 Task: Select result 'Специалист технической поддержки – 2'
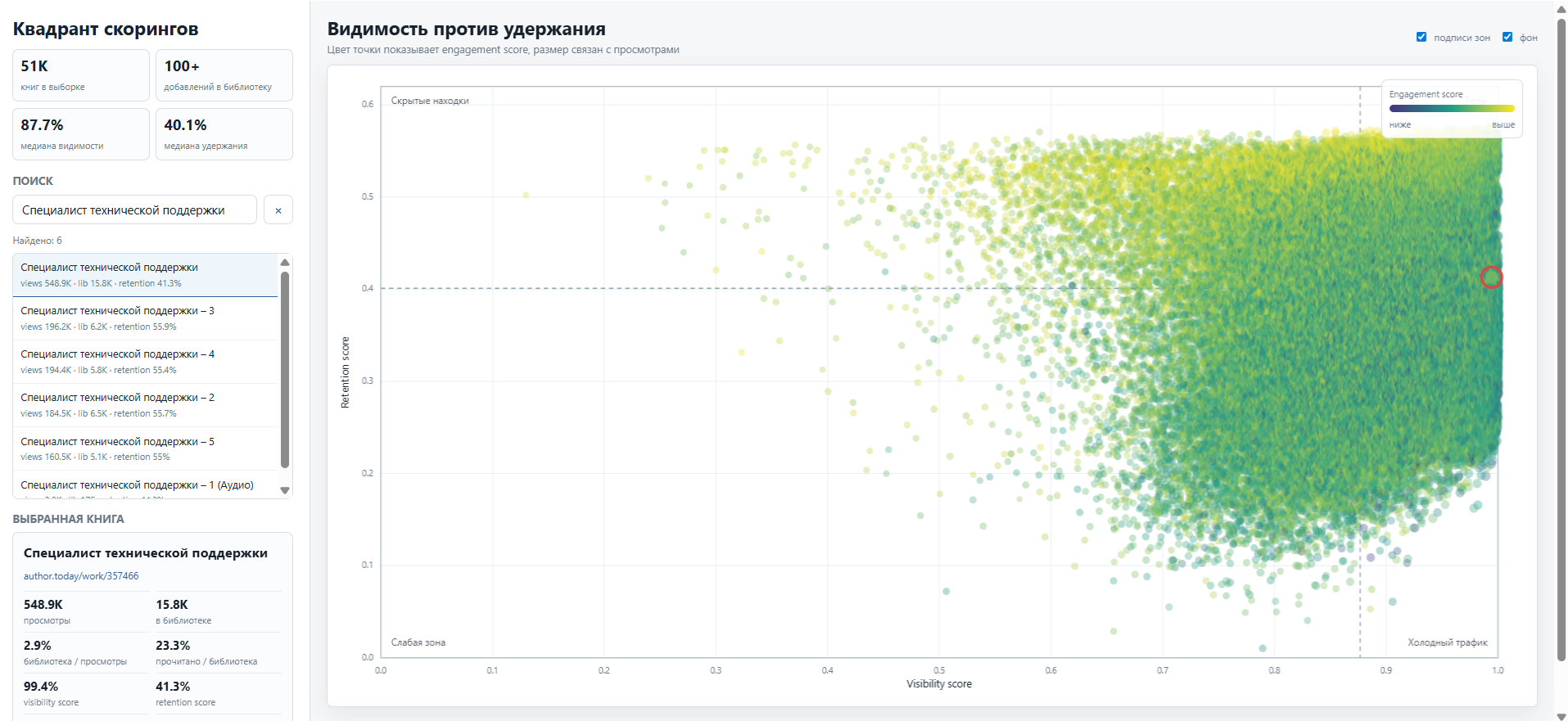pos(146,405)
